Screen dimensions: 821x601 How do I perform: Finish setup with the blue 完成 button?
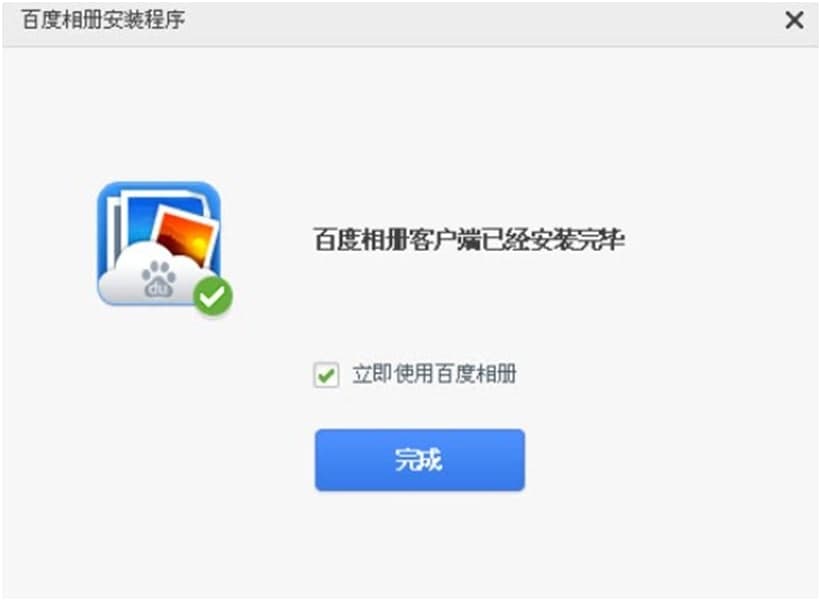[x=419, y=460]
